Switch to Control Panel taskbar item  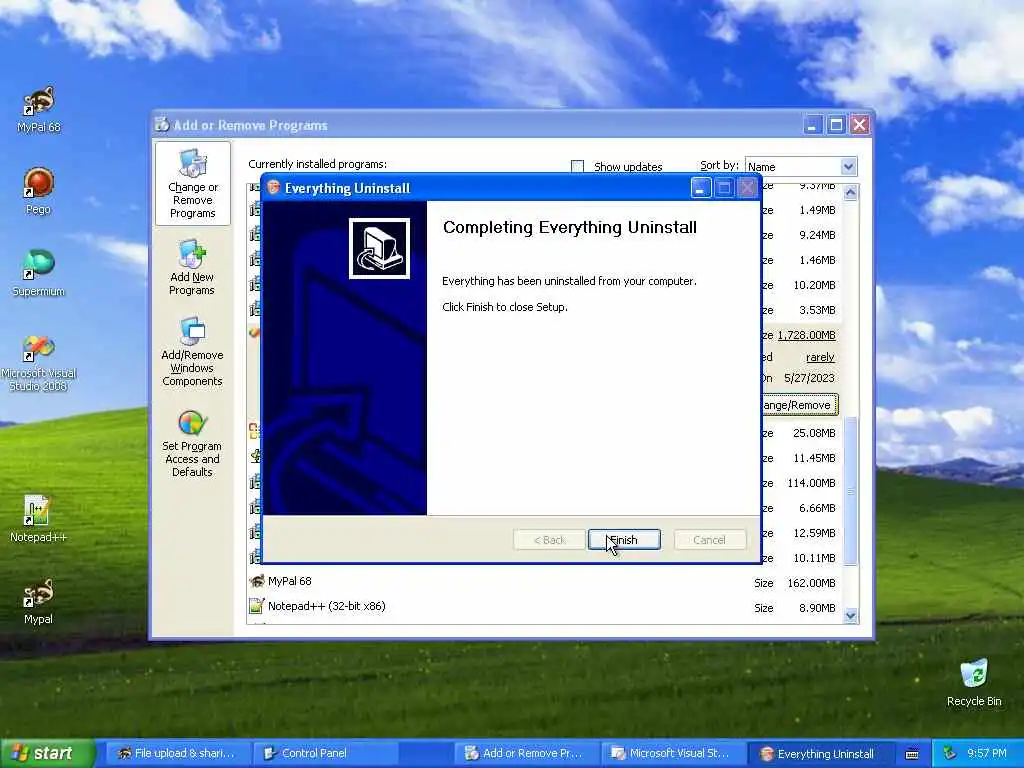[x=325, y=754]
